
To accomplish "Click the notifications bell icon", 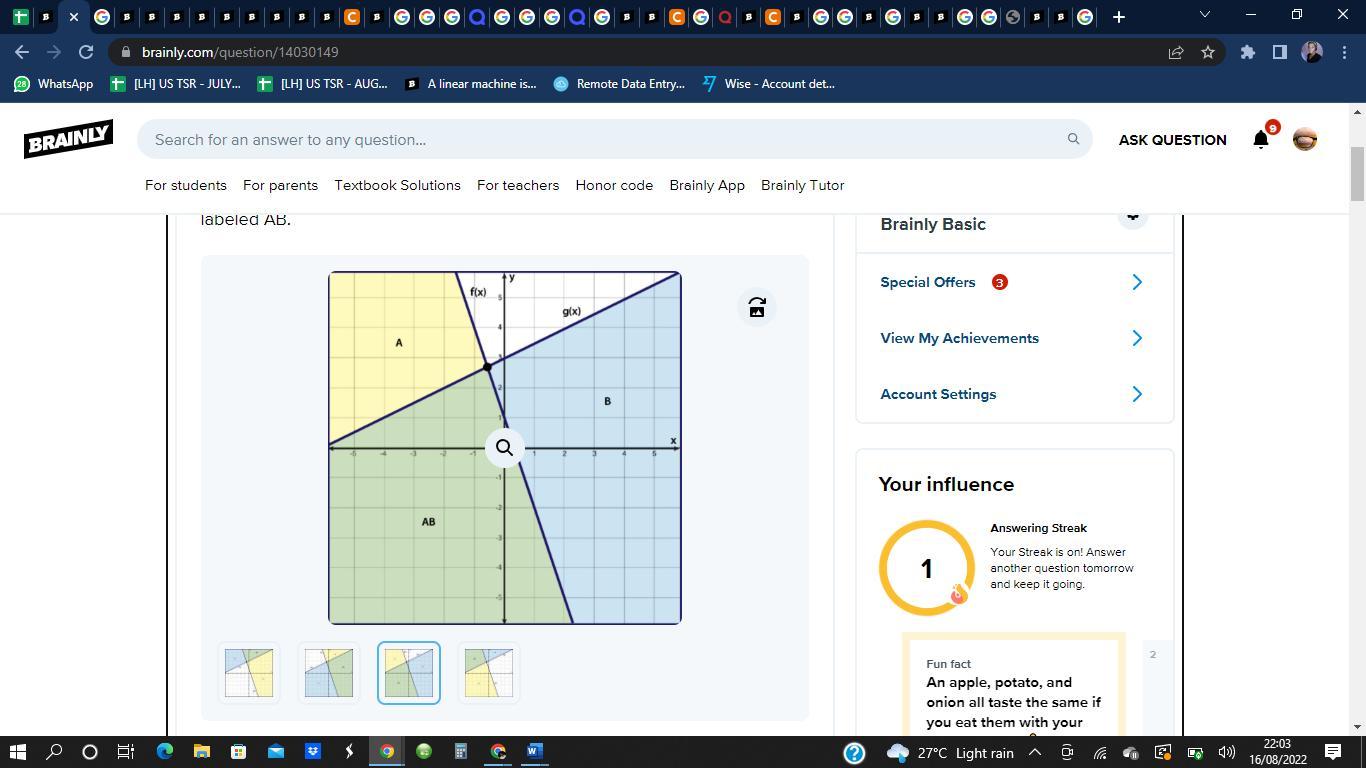I will tap(1261, 140).
